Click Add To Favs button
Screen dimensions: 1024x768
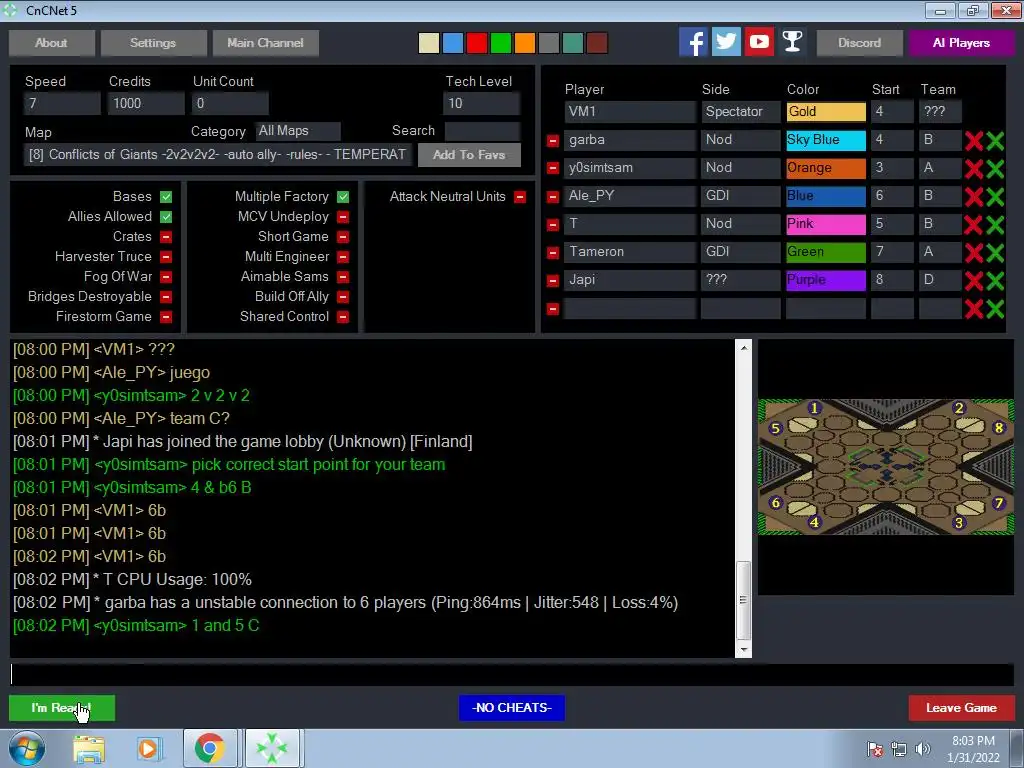click(469, 155)
